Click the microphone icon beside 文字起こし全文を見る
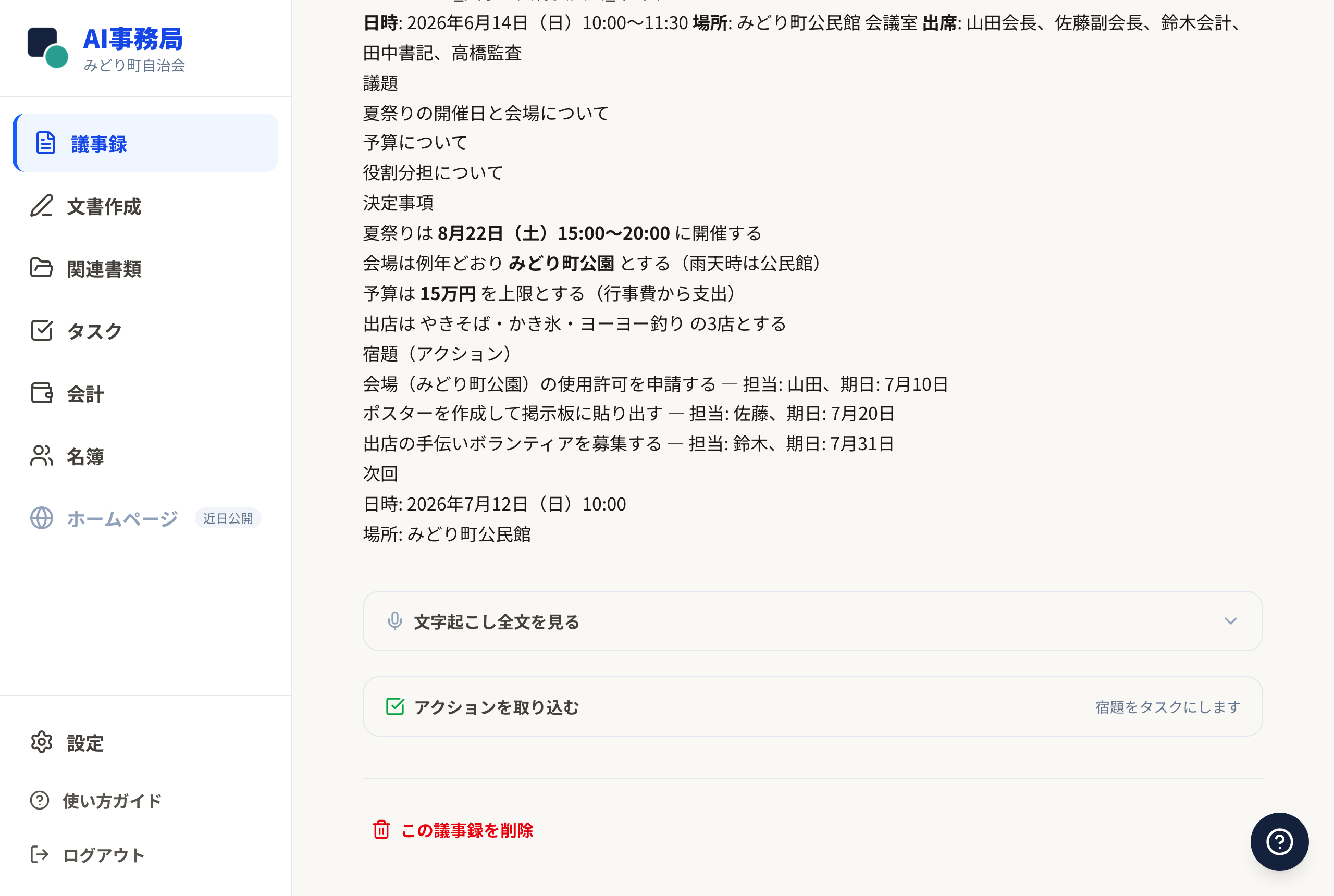 [395, 621]
